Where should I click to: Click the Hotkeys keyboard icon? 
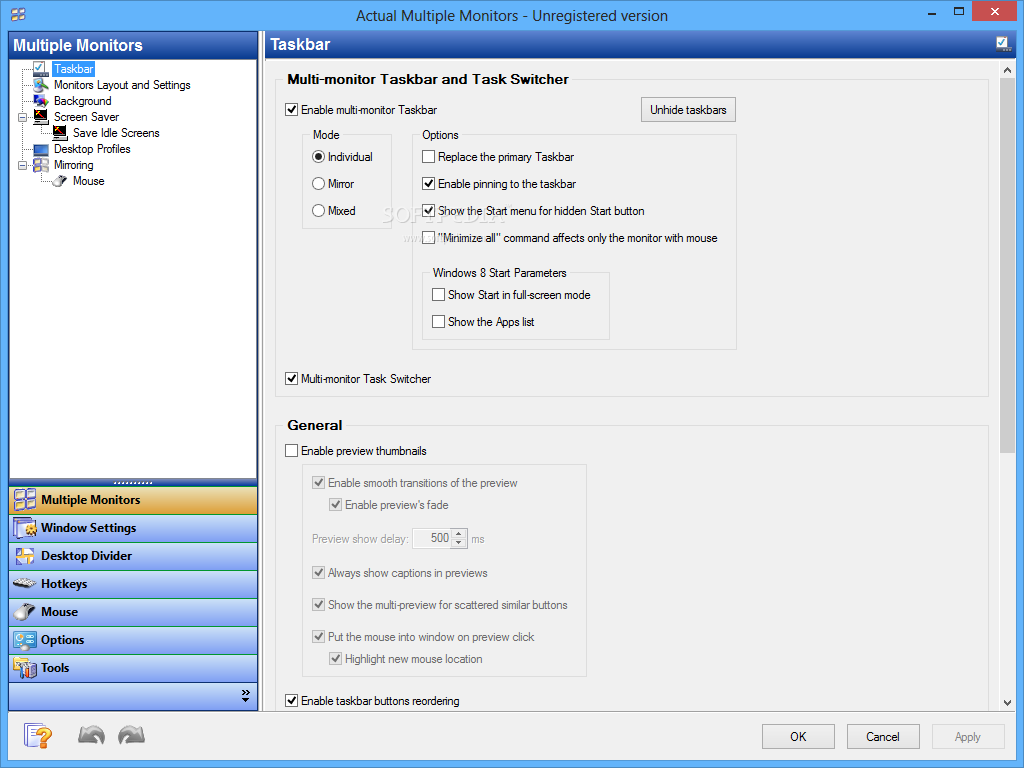pos(25,583)
